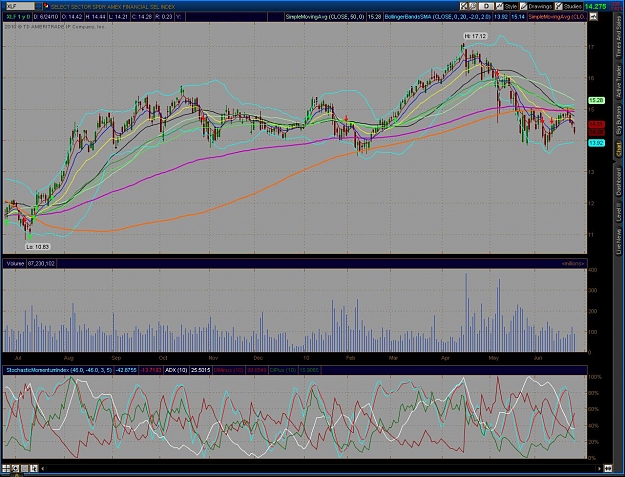This screenshot has height=477, width=625.
Task: Click the D timeframe button
Action: click(x=486, y=6)
